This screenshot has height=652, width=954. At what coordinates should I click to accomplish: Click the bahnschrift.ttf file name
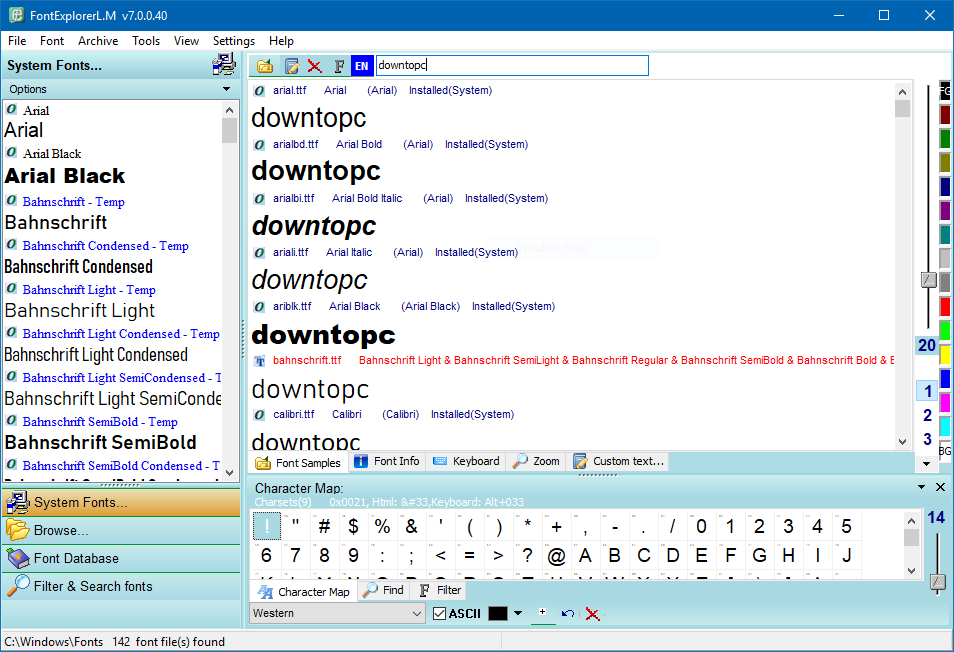pyautogui.click(x=307, y=360)
